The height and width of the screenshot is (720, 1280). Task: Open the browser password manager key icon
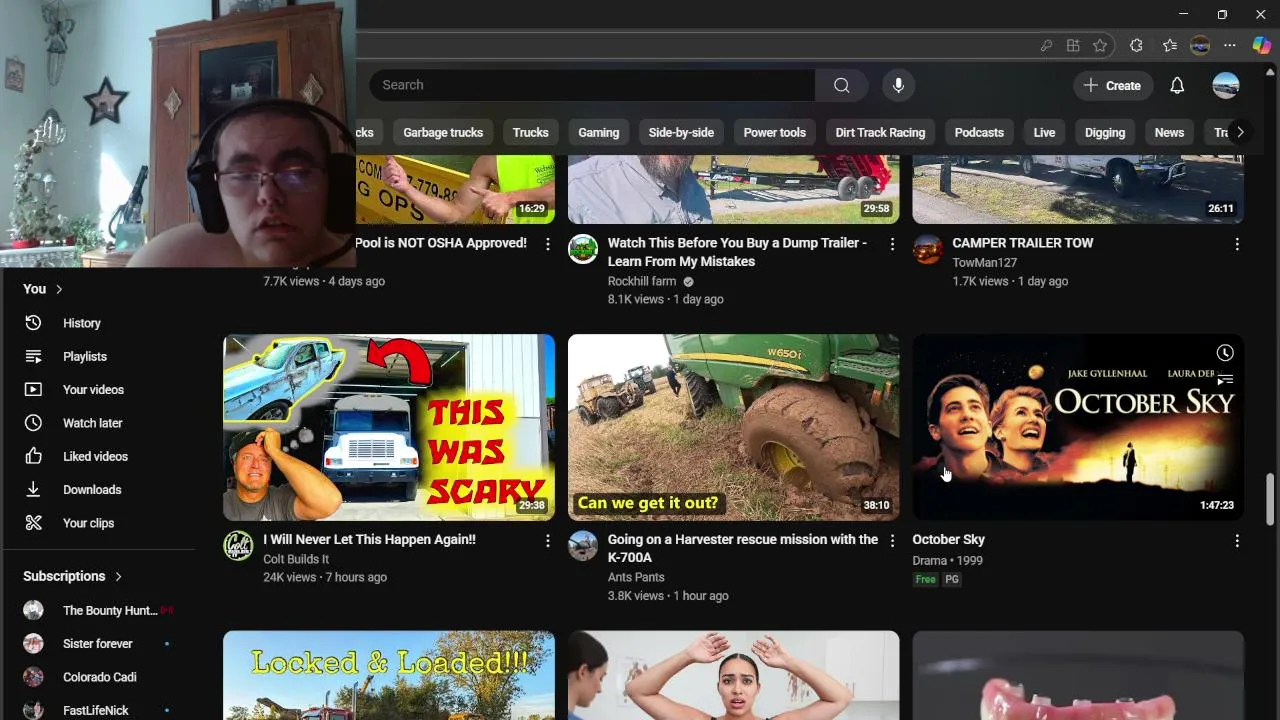click(x=1046, y=45)
